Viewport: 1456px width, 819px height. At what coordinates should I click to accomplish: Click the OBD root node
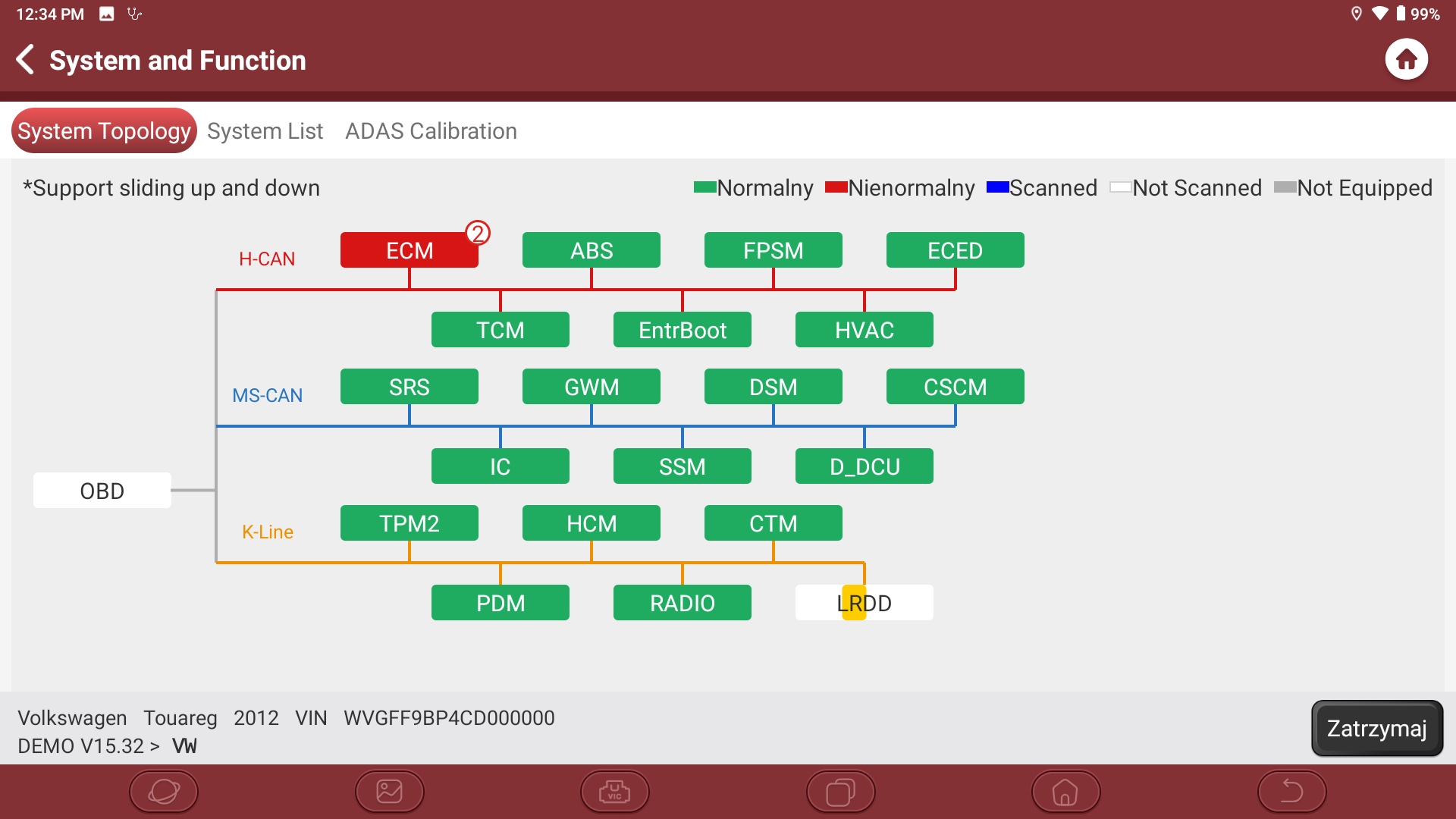coord(102,491)
